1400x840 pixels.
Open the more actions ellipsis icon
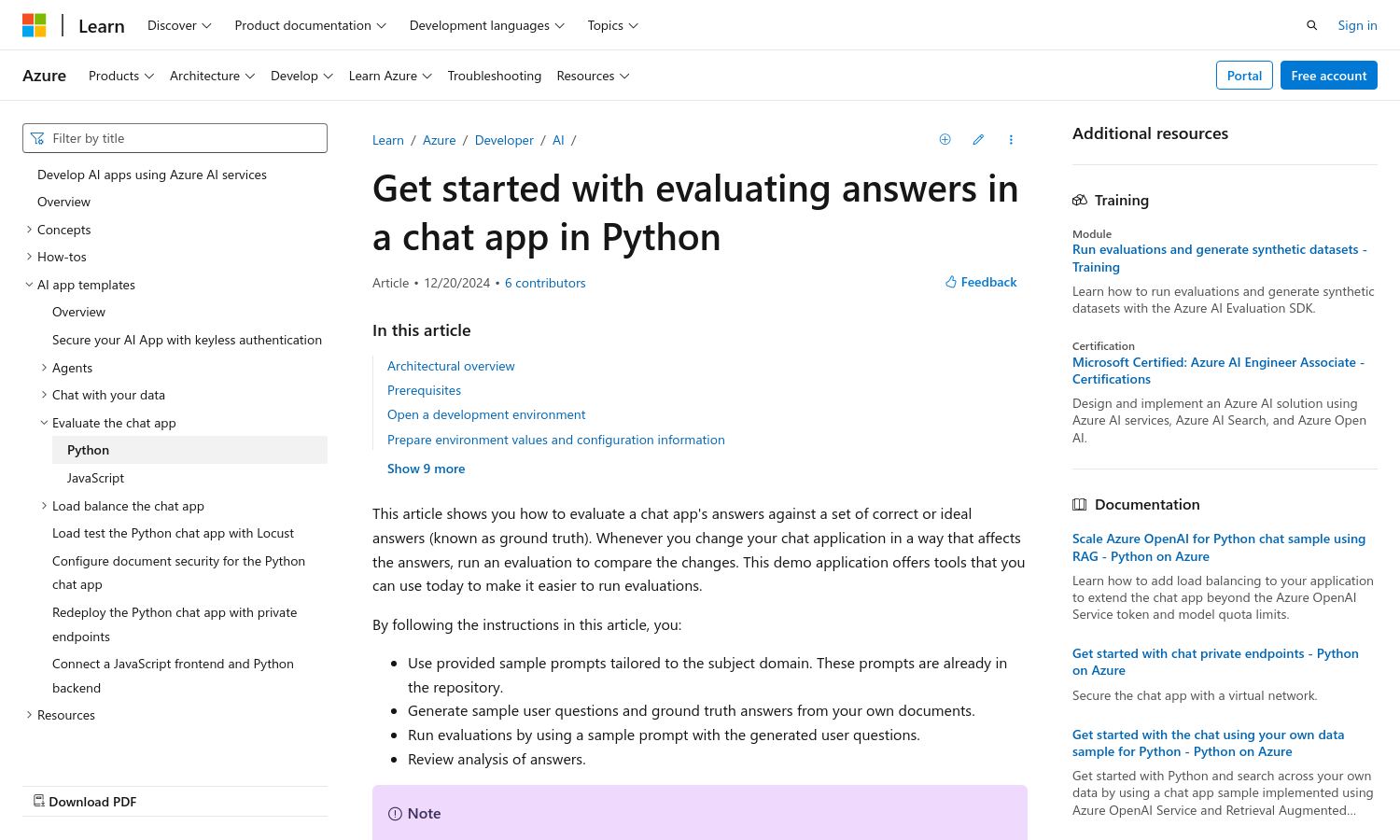pyautogui.click(x=1011, y=140)
